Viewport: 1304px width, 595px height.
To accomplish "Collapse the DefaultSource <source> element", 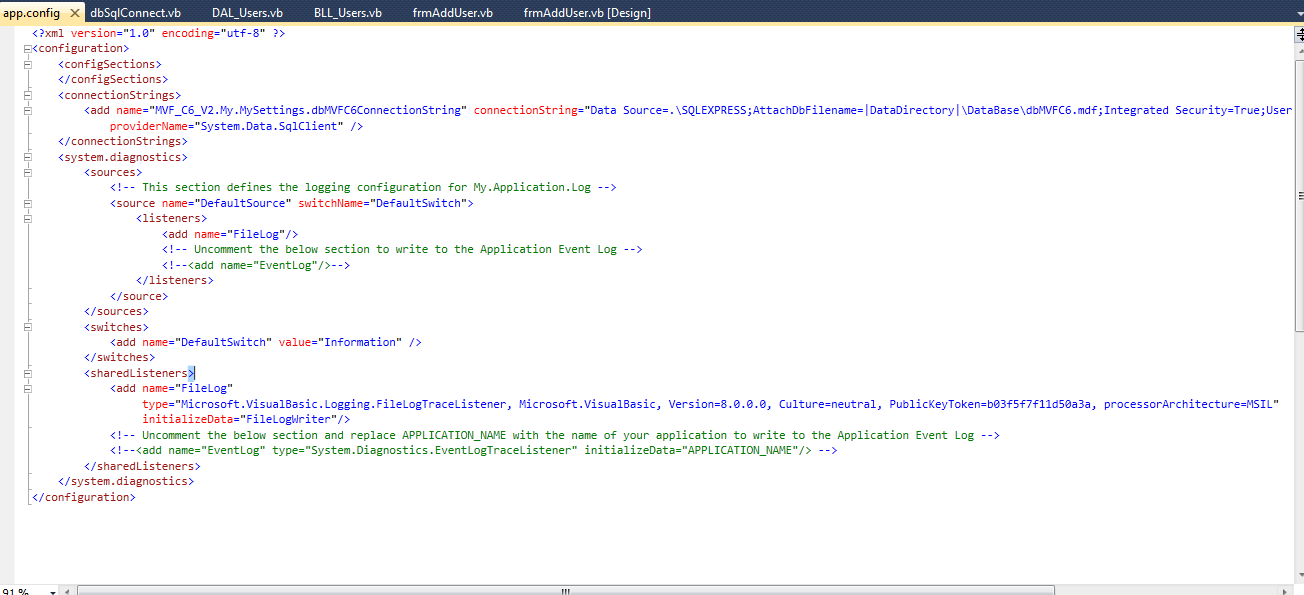I will 28,203.
